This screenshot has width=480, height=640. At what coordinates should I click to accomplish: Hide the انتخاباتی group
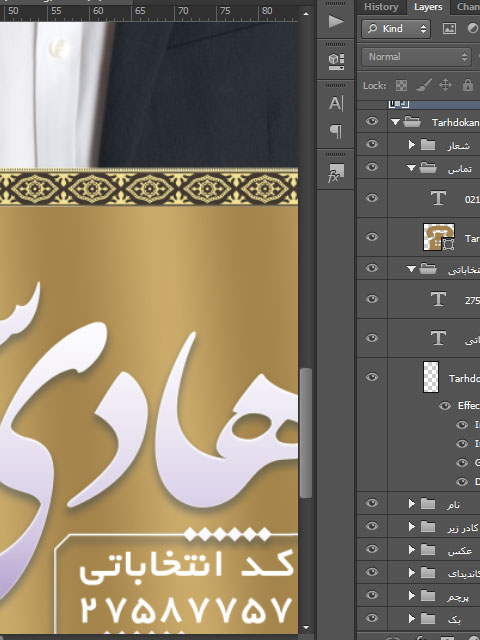(x=372, y=268)
